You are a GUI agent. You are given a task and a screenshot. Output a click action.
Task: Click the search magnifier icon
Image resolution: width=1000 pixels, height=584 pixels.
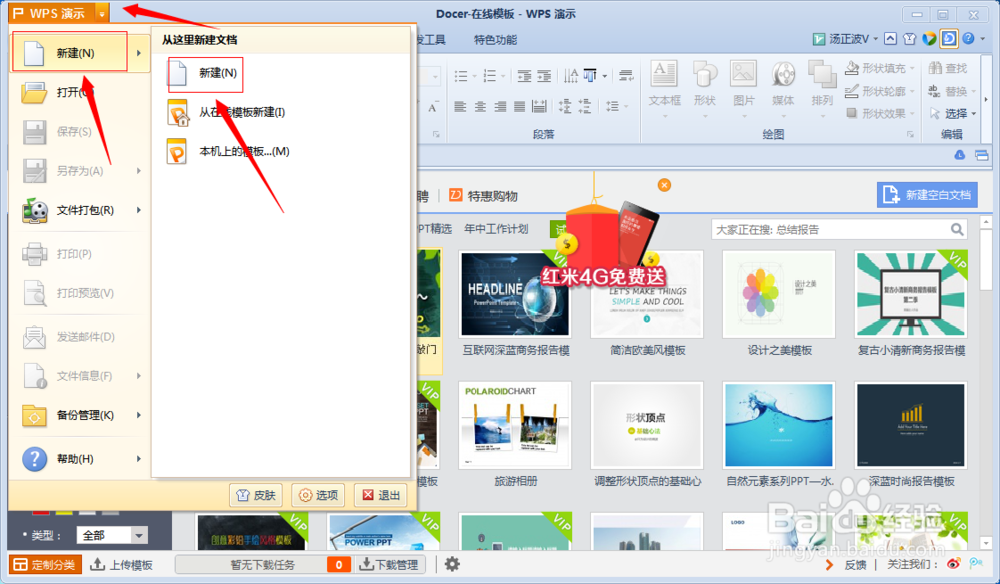[957, 230]
